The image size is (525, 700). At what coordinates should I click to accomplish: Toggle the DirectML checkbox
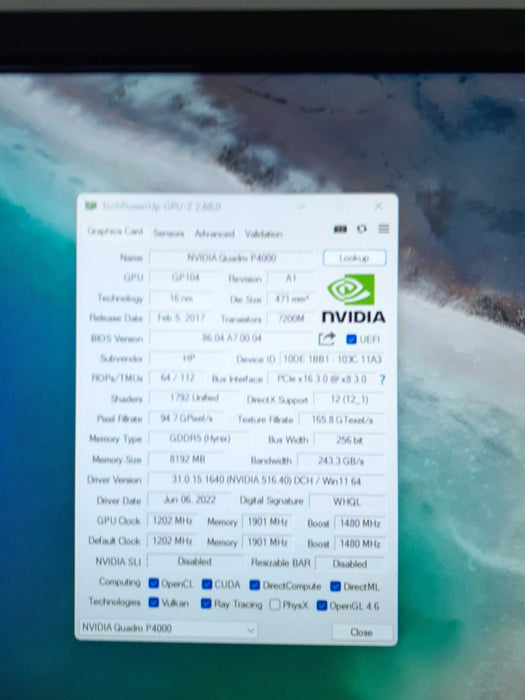(335, 586)
